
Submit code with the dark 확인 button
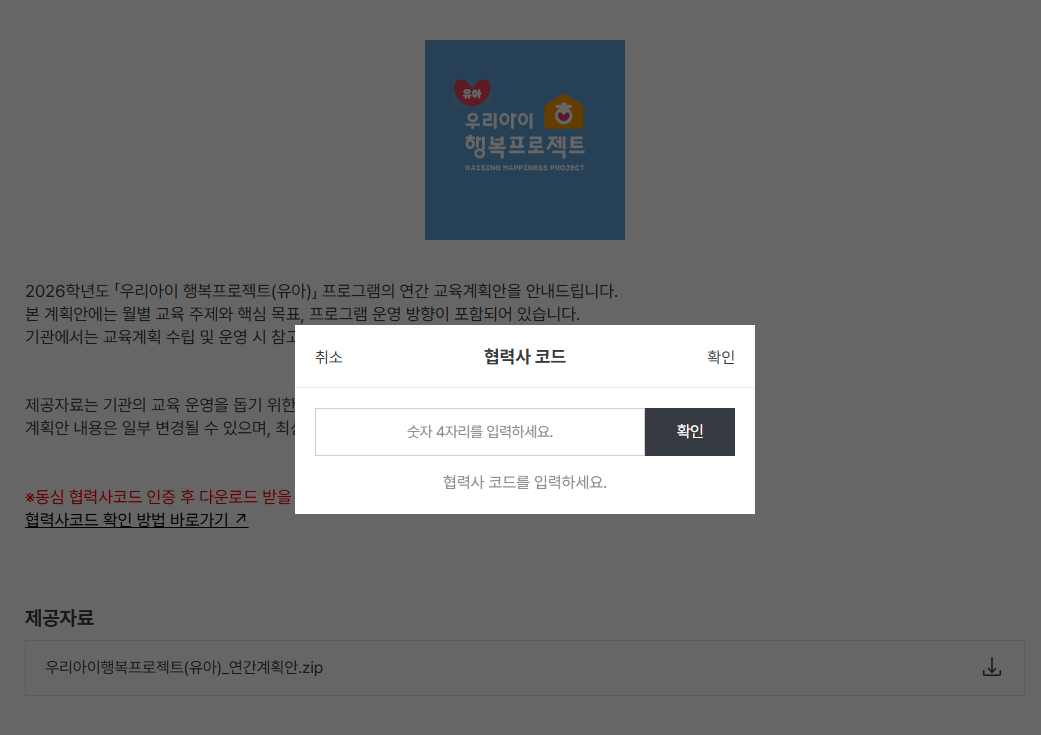pos(689,432)
